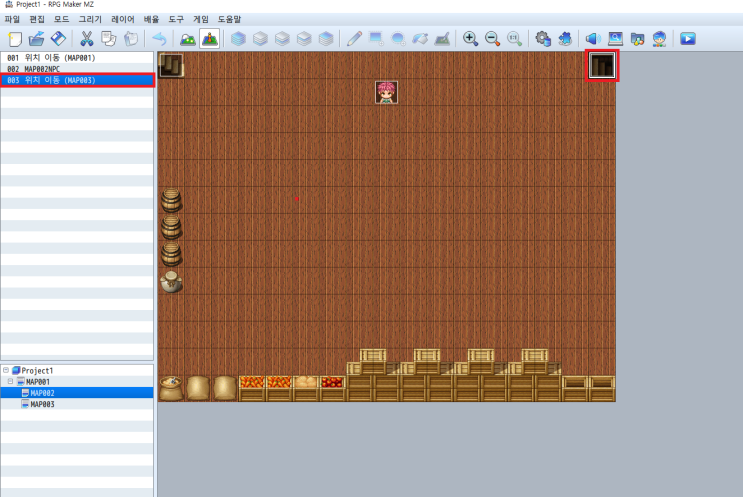Image resolution: width=743 pixels, height=497 pixels.
Task: Open the 게임 menu
Action: (x=201, y=19)
